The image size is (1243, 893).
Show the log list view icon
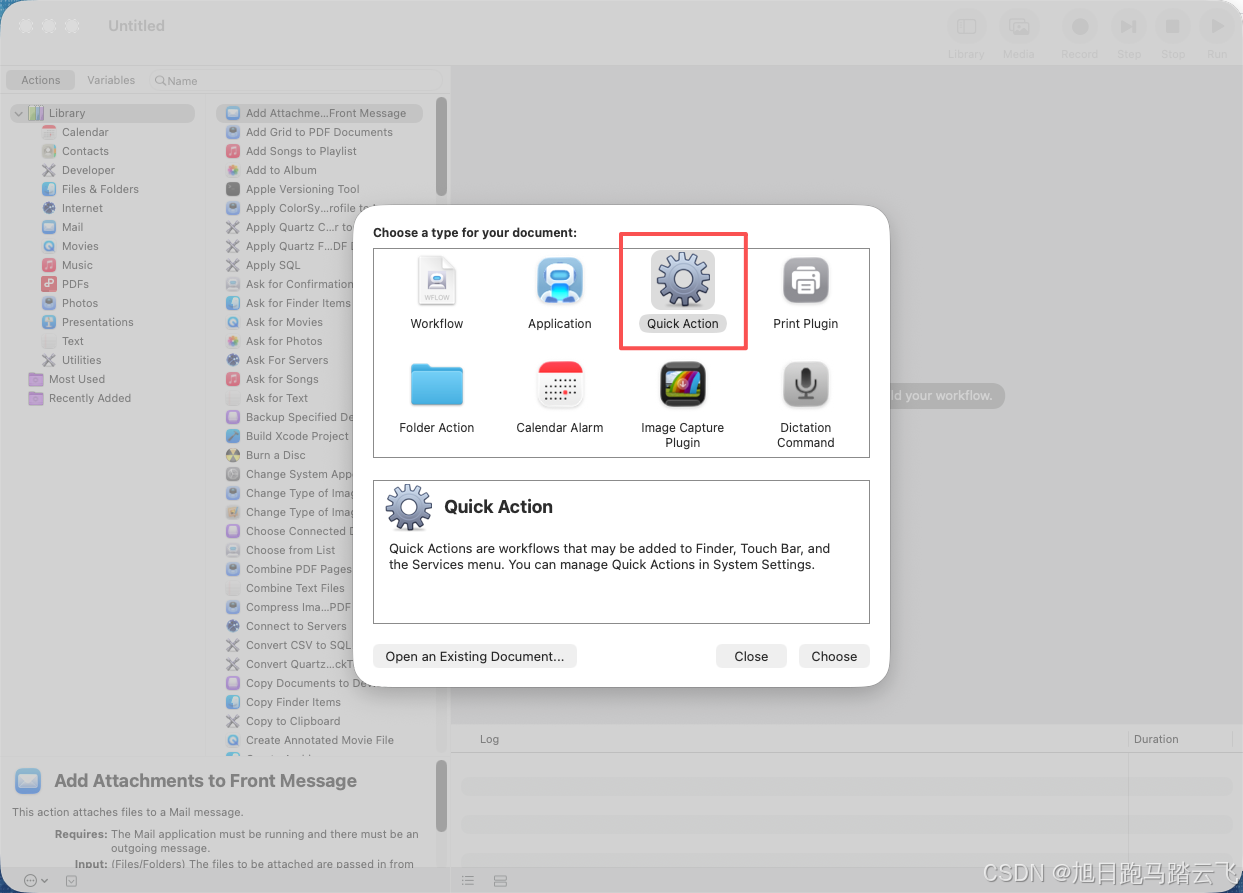click(468, 880)
